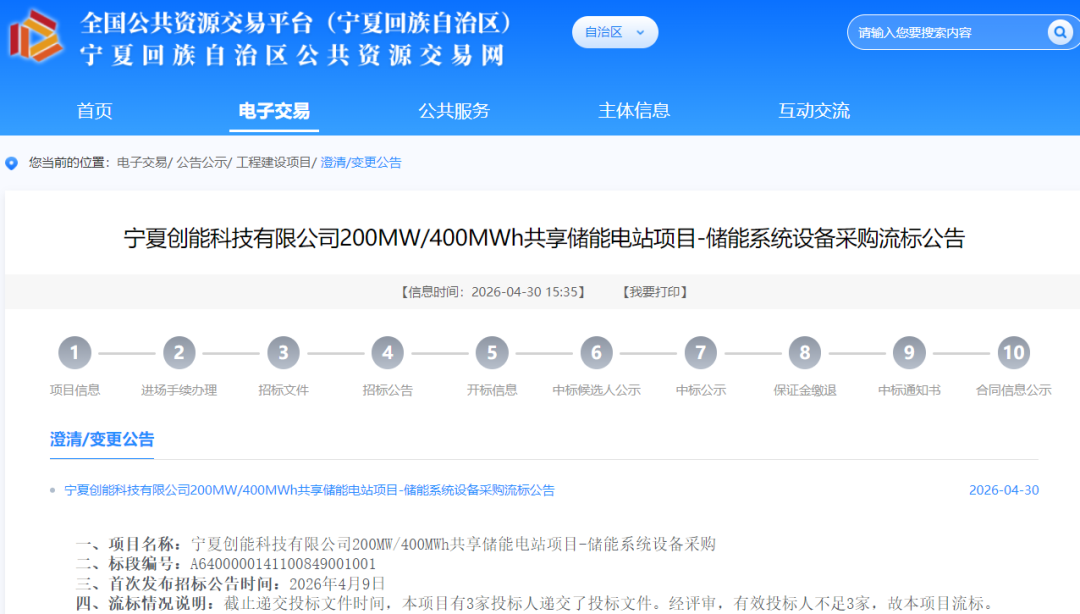The height and width of the screenshot is (614, 1080).
Task: Click the 首次发布招标公告时间 2026年4月9日 line
Action: point(231,584)
